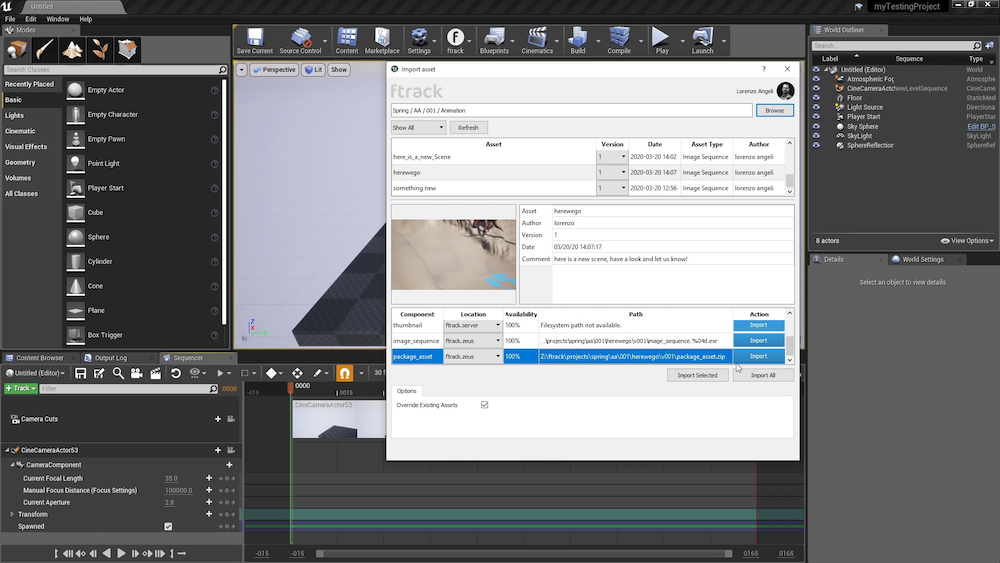Toggle visibility of Light Source

pos(816,107)
